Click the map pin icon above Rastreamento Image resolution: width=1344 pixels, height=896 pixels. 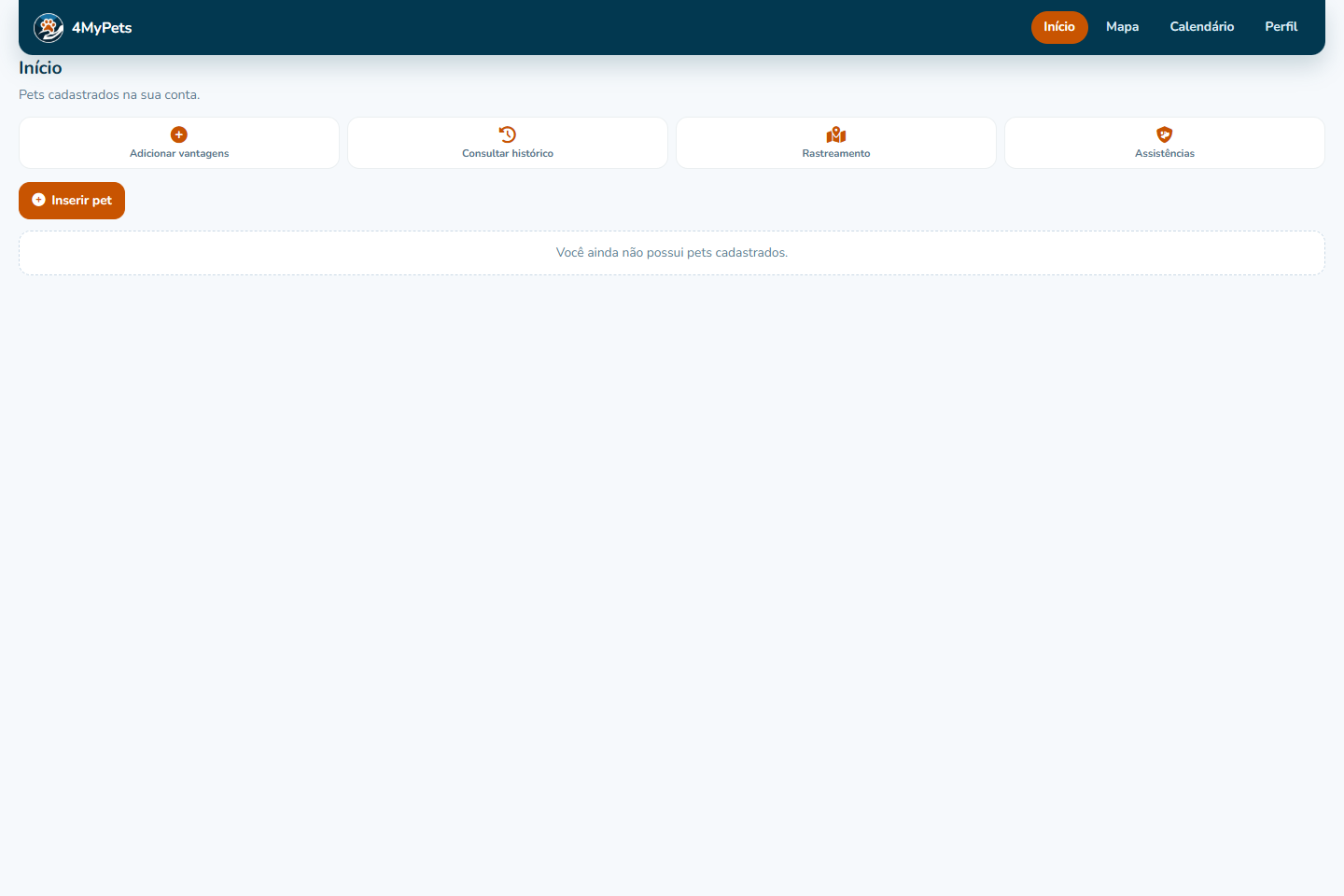(x=836, y=134)
